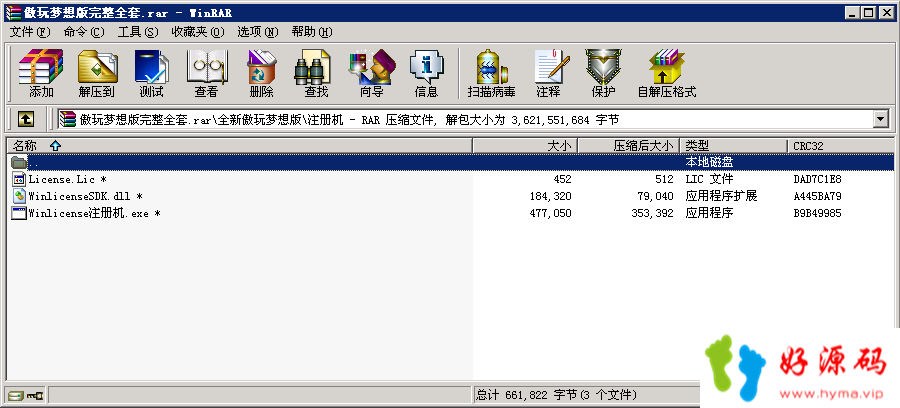Click the size value 184,320
Image resolution: width=900 pixels, height=408 pixels.
(x=551, y=196)
